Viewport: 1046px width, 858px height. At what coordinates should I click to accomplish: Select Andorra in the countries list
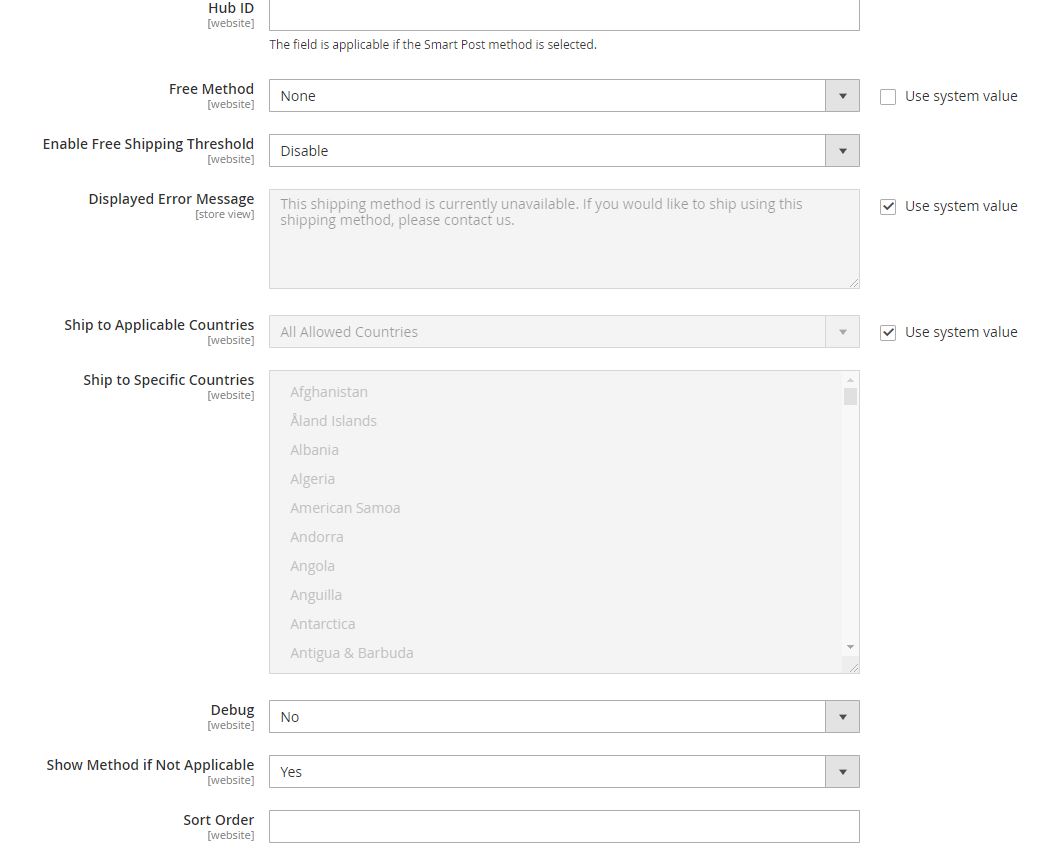tap(317, 536)
